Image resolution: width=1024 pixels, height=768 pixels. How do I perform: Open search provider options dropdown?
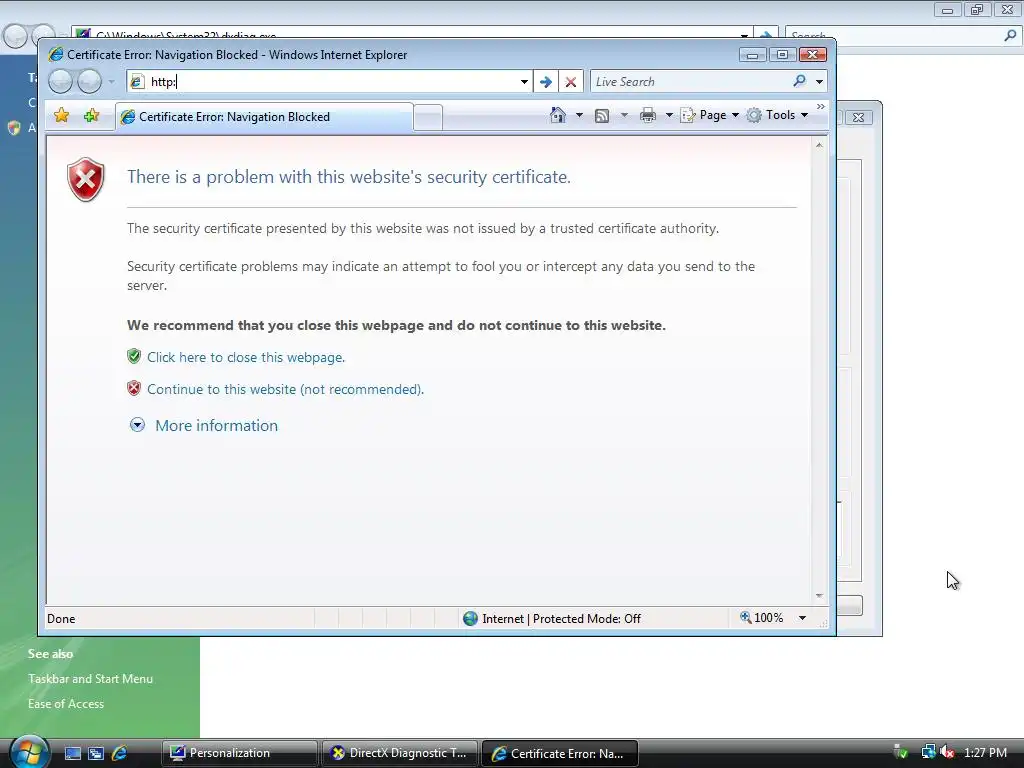coord(820,82)
